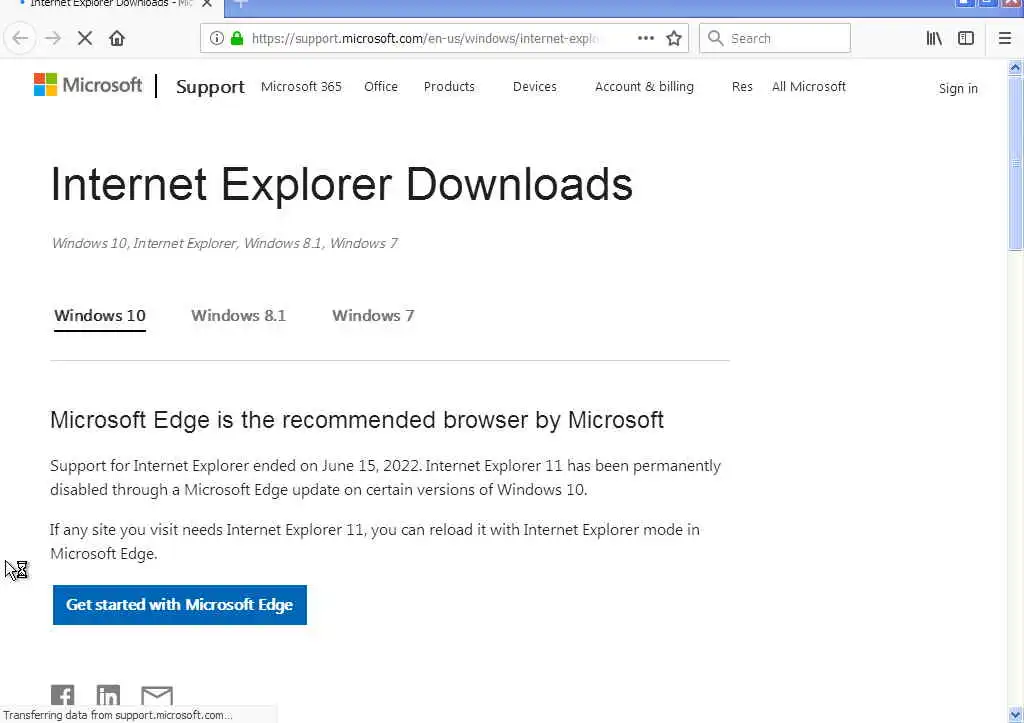
Task: Go back with the browser back arrow
Action: tap(20, 39)
